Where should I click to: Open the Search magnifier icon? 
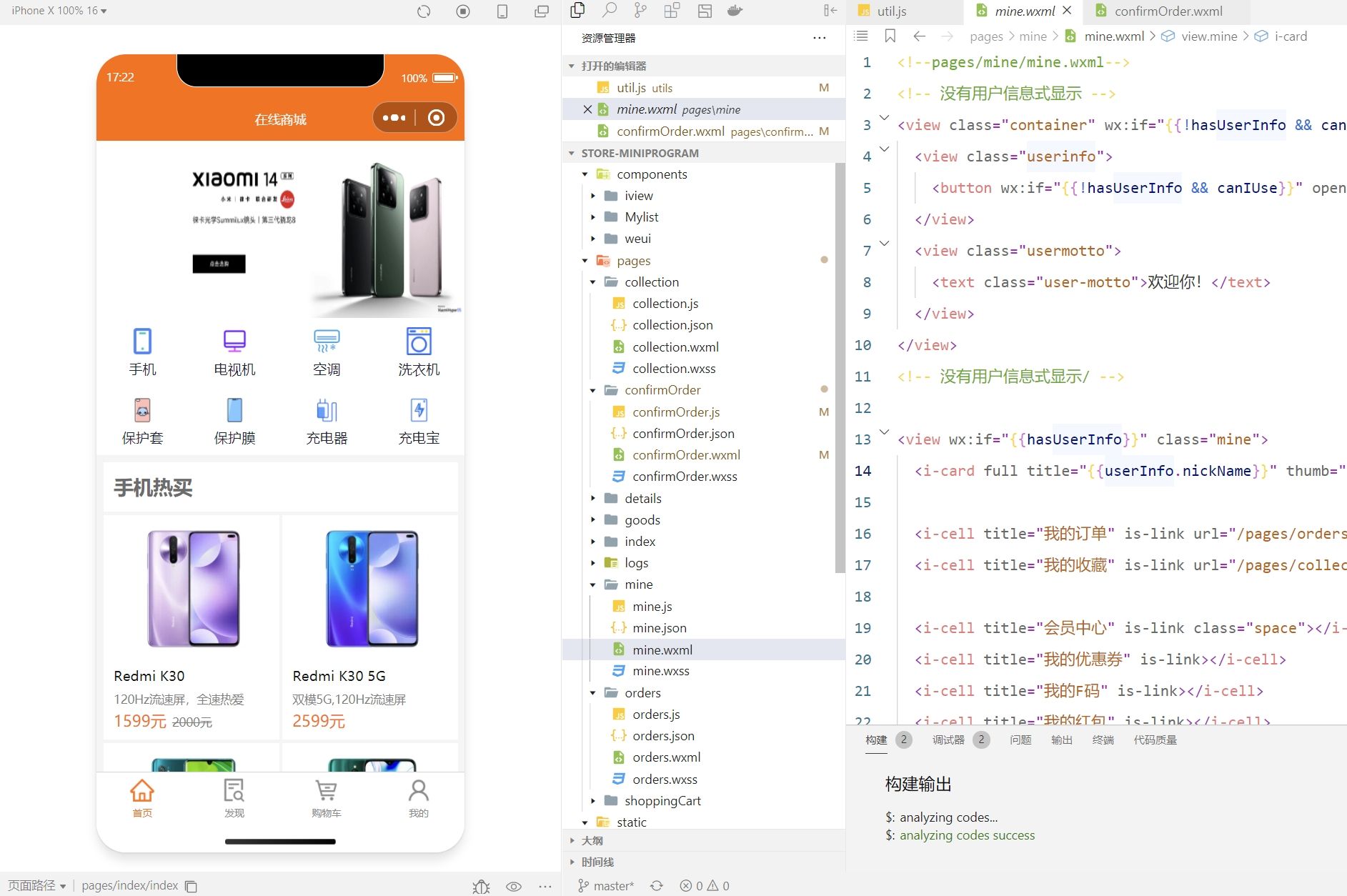pos(610,10)
